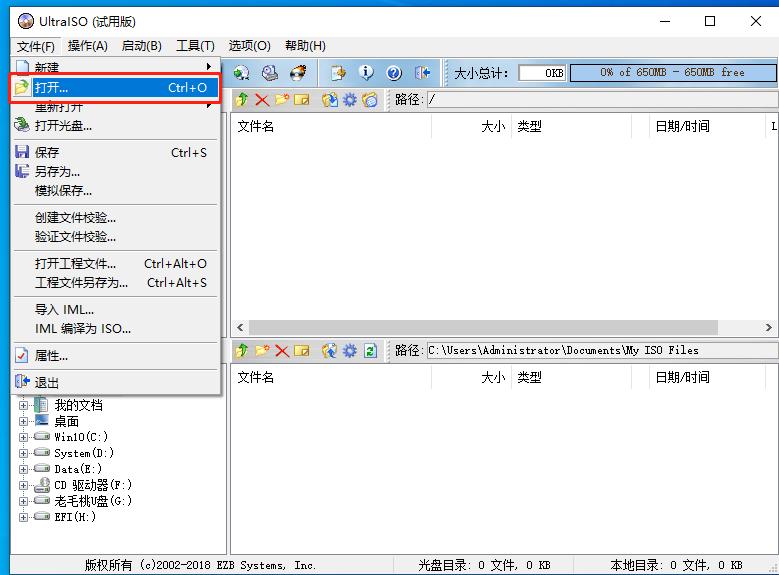The image size is (779, 575).
Task: Click the blue gear icon in the local pane toolbar
Action: coord(350,351)
